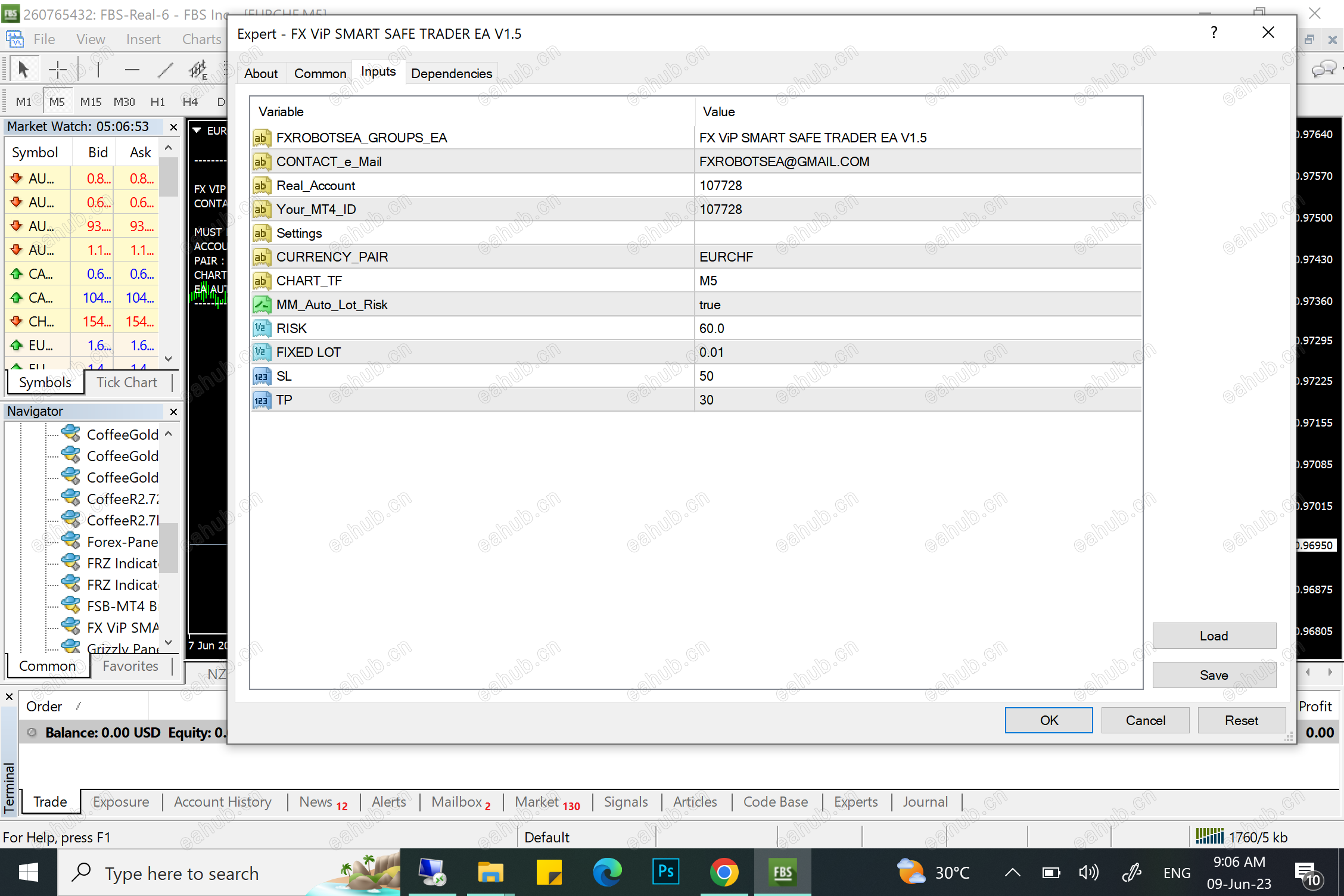The image size is (1344, 896).
Task: Open the Insert menu
Action: pos(143,39)
